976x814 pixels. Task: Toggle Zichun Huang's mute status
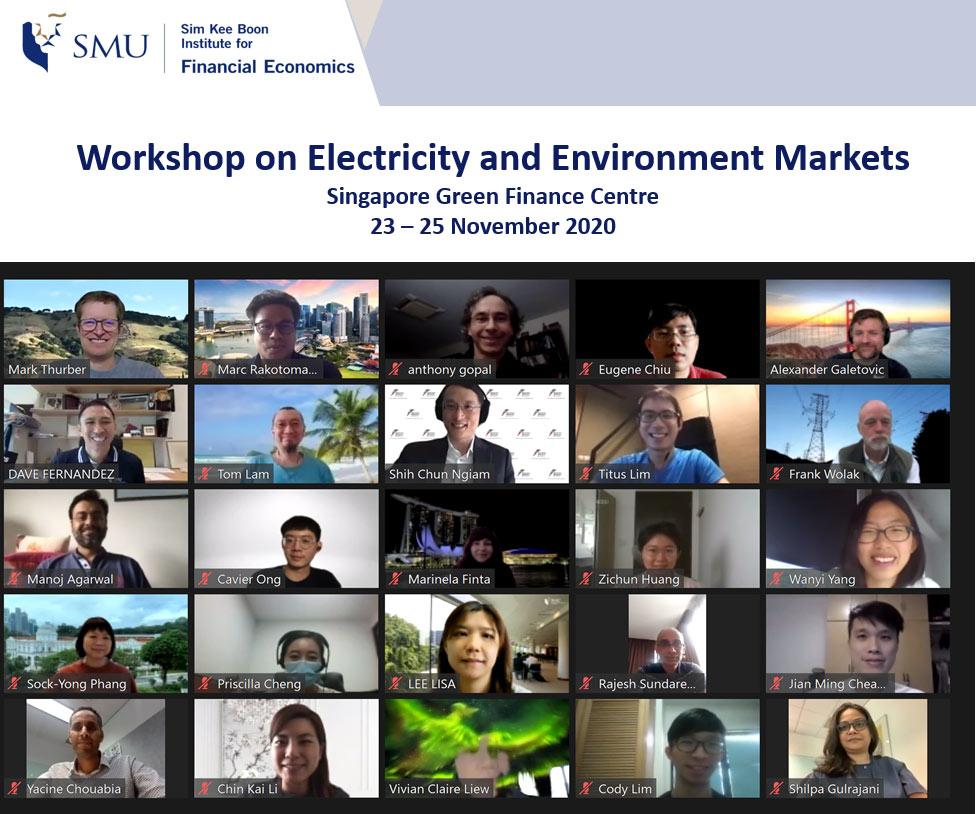click(x=586, y=577)
